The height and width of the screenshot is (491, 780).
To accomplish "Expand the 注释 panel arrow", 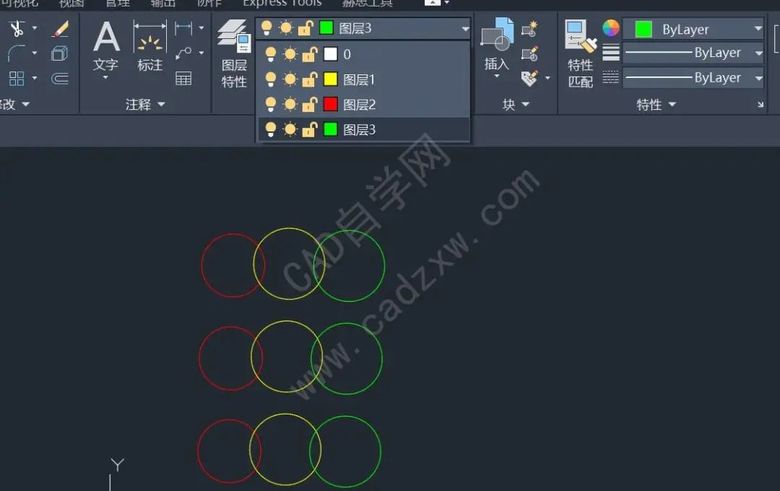I will click(x=162, y=104).
